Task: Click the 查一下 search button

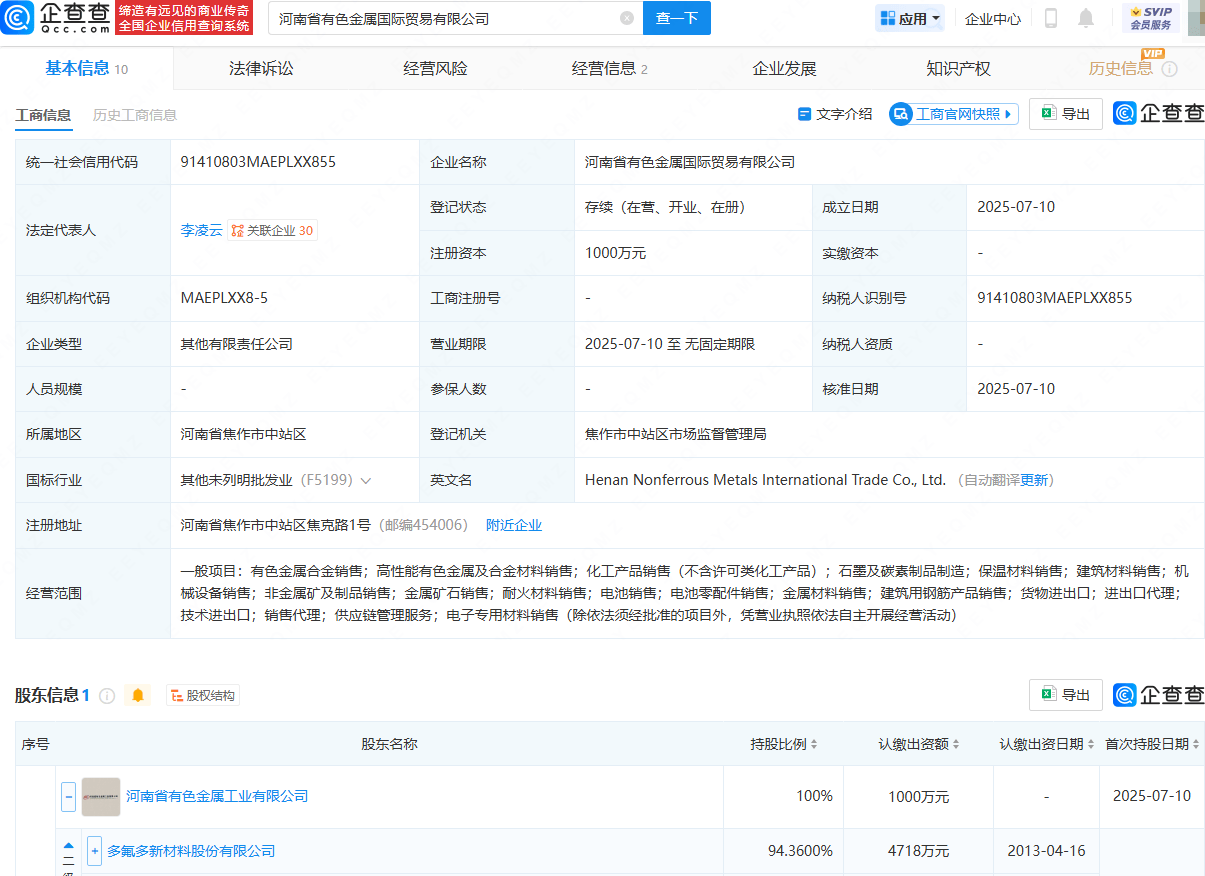Action: tap(677, 18)
